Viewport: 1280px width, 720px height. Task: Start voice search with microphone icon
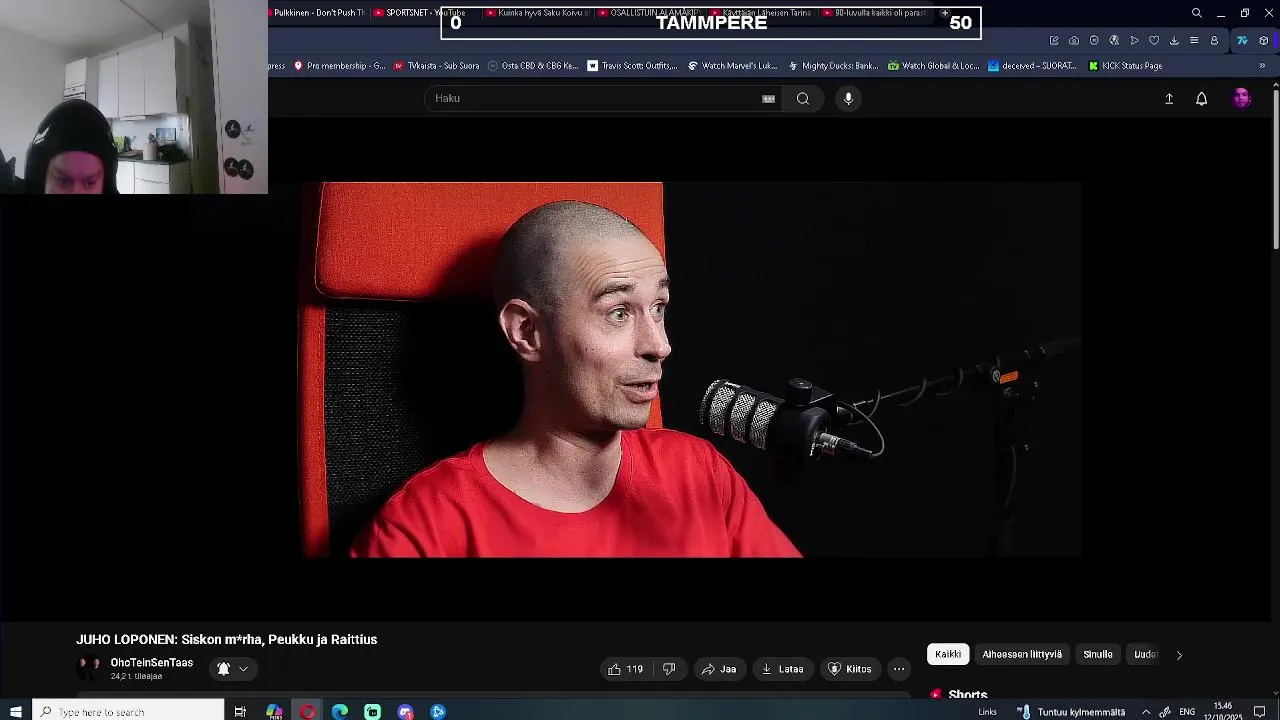tap(848, 98)
